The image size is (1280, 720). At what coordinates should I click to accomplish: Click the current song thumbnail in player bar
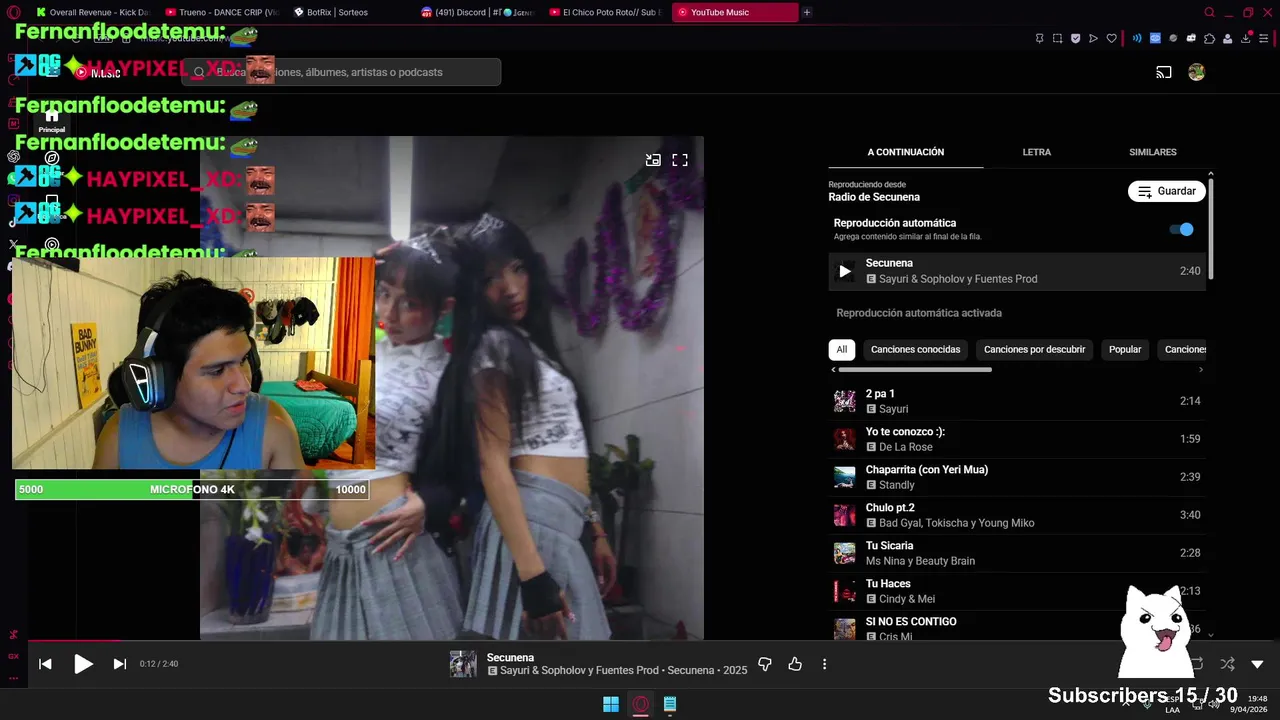pyautogui.click(x=463, y=664)
